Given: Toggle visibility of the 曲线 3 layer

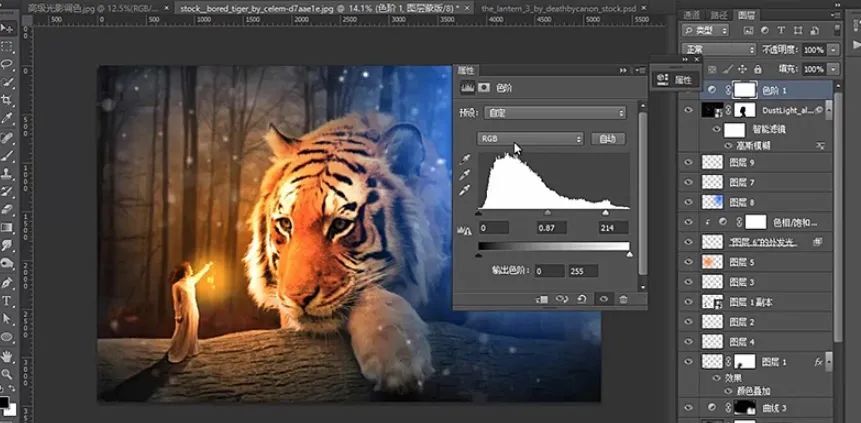Looking at the screenshot, I should (x=688, y=407).
